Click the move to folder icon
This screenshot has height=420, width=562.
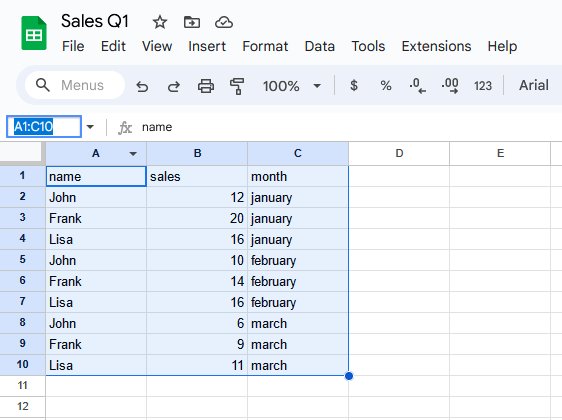coord(192,22)
